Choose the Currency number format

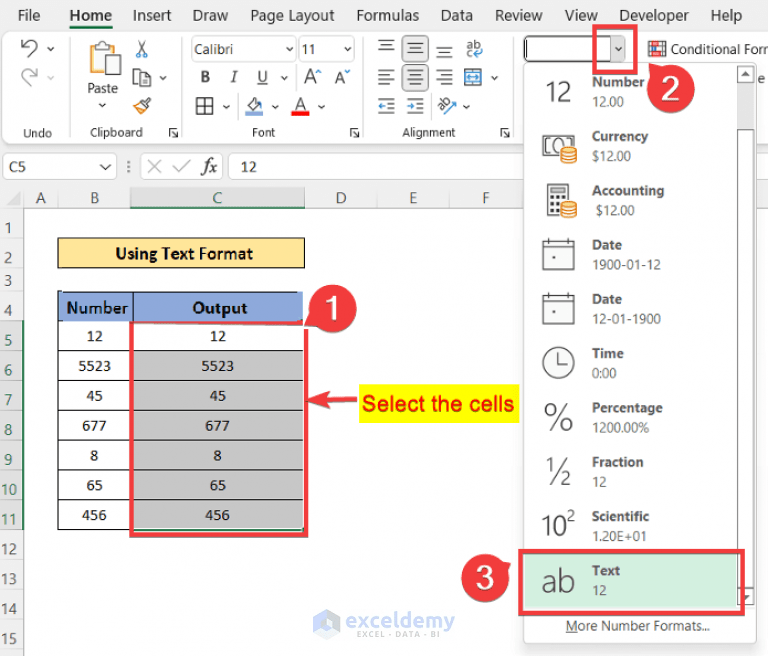631,146
